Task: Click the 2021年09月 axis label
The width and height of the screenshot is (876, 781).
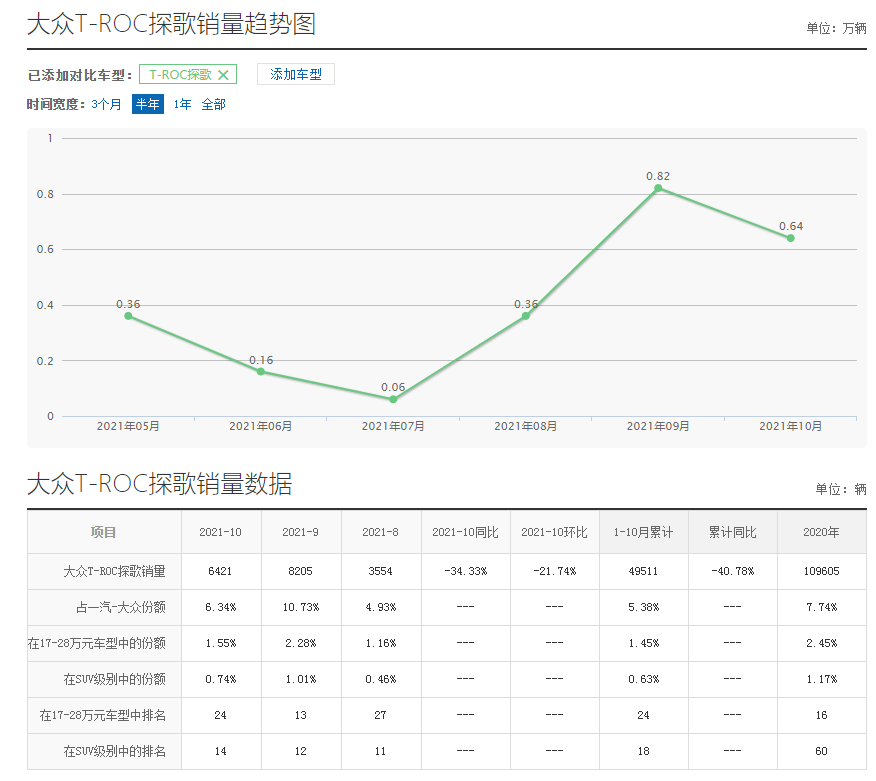Action: 658,426
